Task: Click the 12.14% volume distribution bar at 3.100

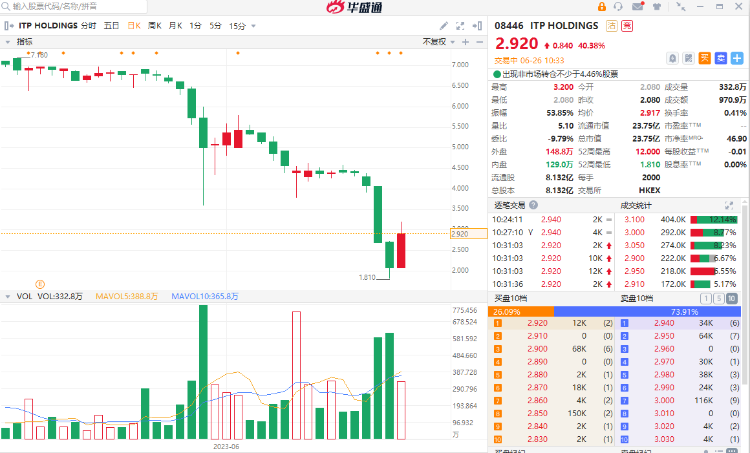Action: (x=713, y=220)
